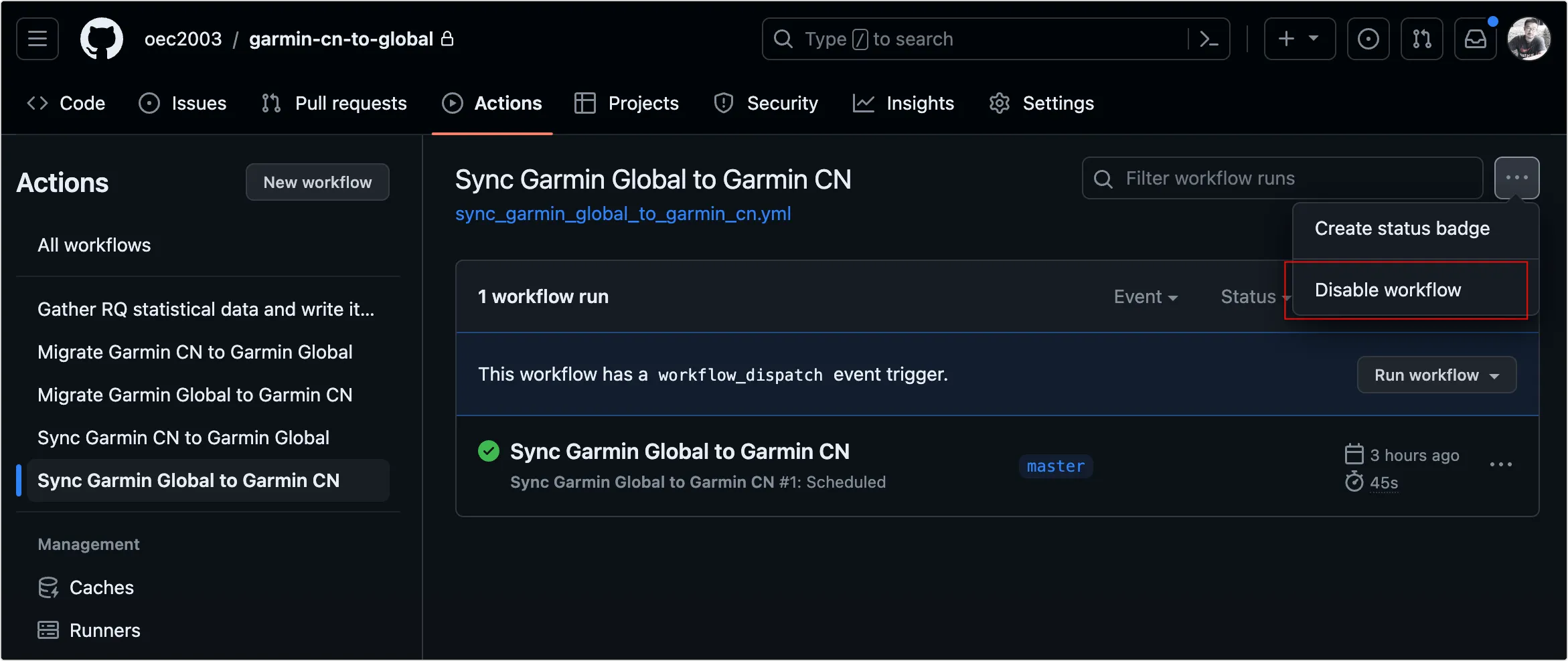The width and height of the screenshot is (1568, 661).
Task: Click the Projects tab table icon
Action: [585, 103]
